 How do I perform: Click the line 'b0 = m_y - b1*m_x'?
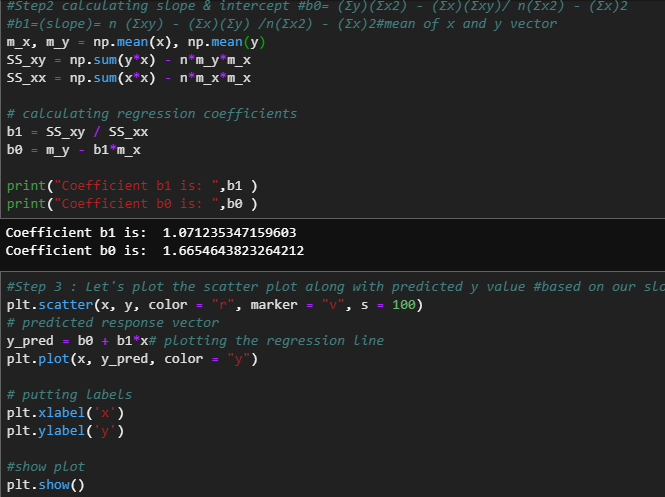(73, 150)
